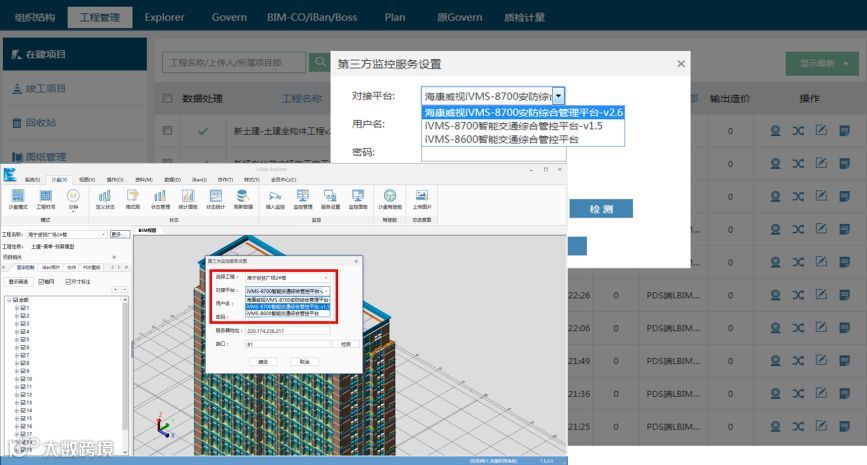Open the 对接平台 dropdown arrow in web dialog
Image resolution: width=867 pixels, height=465 pixels.
558,96
